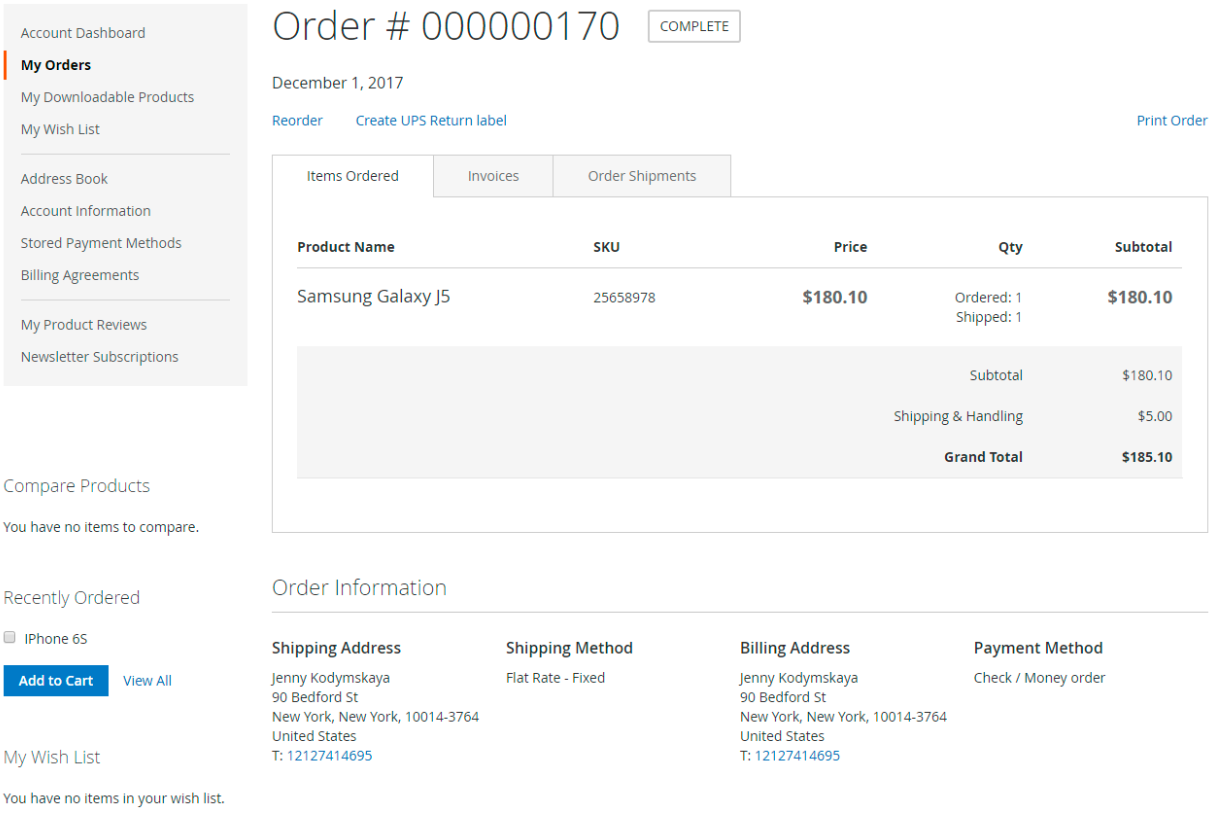
Task: Go to Account Dashboard
Action: click(x=83, y=33)
